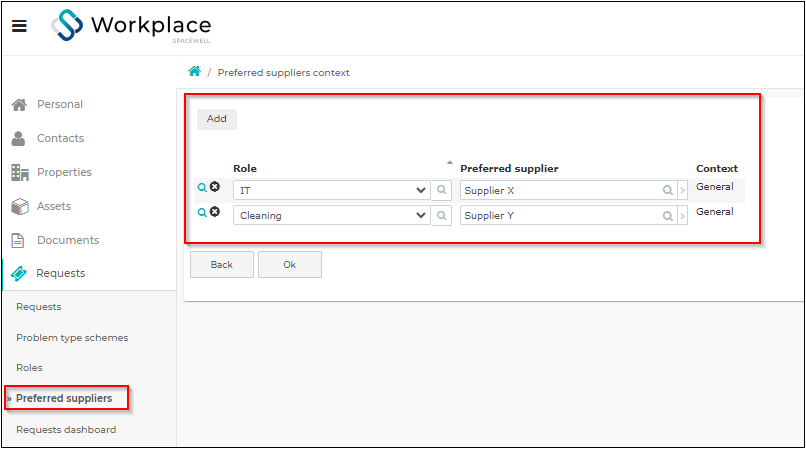Open the IT role dropdown
806x449 pixels.
pyautogui.click(x=332, y=190)
